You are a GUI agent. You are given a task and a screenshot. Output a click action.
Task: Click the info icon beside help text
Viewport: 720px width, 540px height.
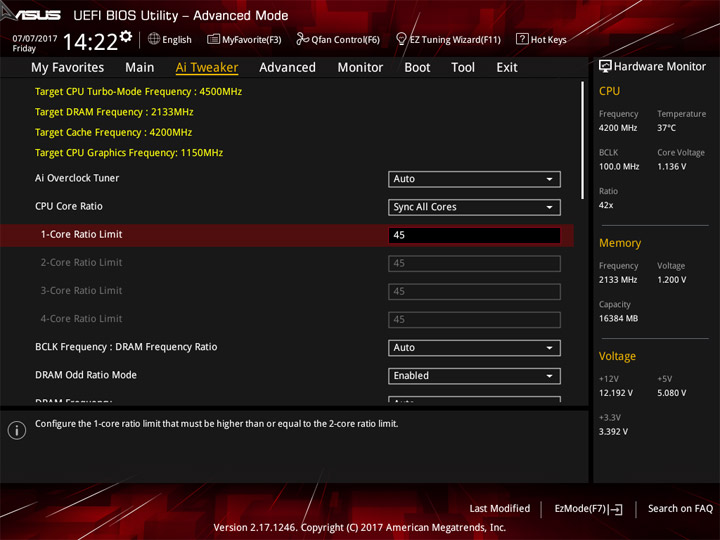pyautogui.click(x=17, y=430)
